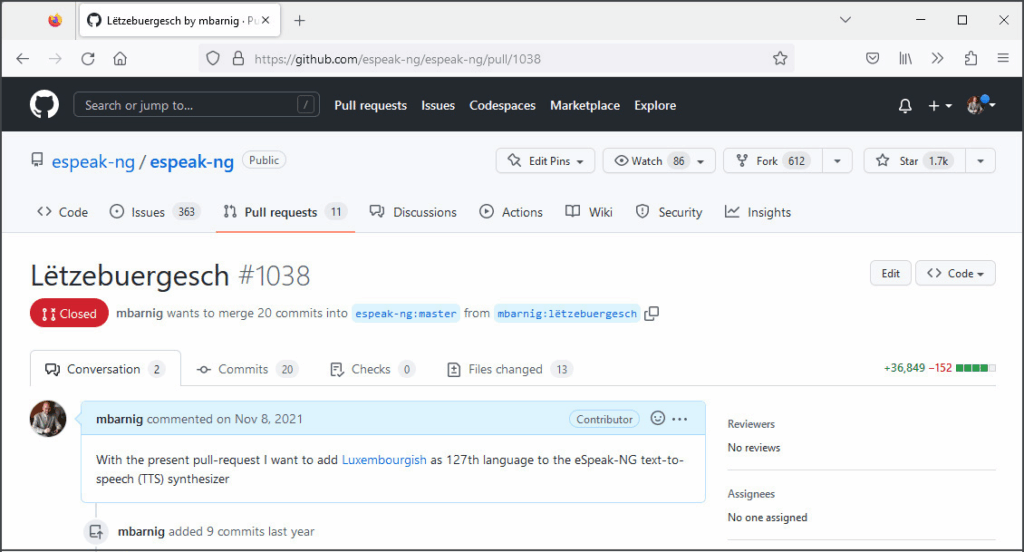
Task: Open the create new plus menu
Action: [939, 105]
